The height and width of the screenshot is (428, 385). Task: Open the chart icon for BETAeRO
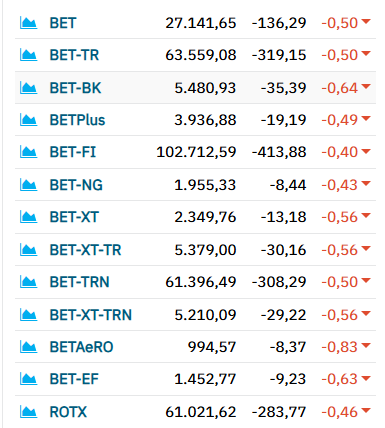[28, 347]
